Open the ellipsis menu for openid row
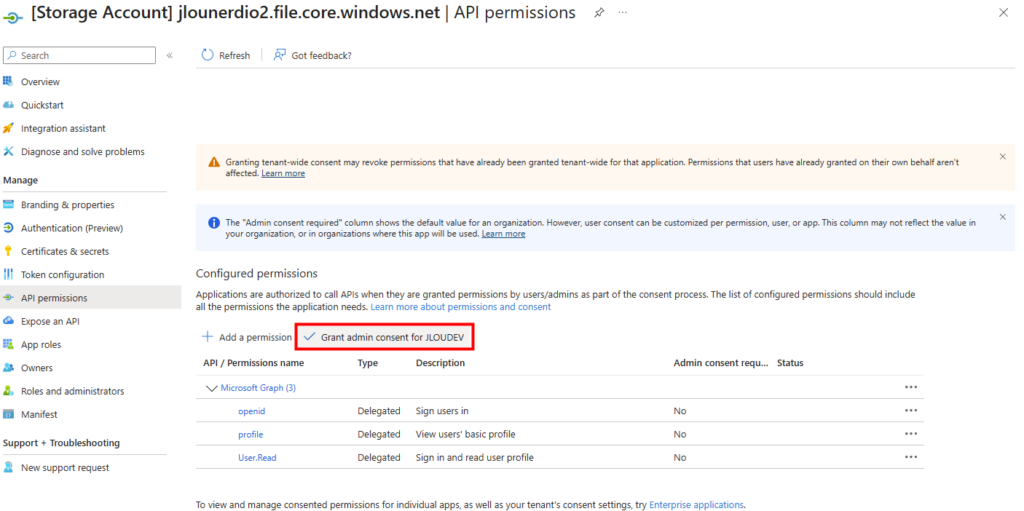Viewport: 1024px width, 511px height. point(911,410)
